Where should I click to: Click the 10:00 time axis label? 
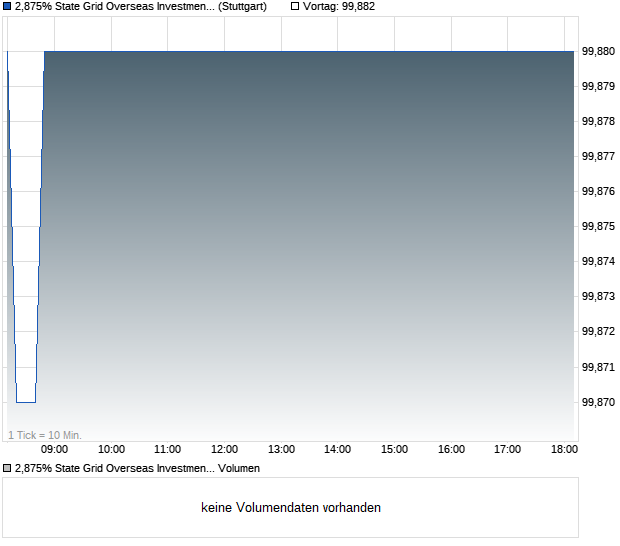[112, 450]
